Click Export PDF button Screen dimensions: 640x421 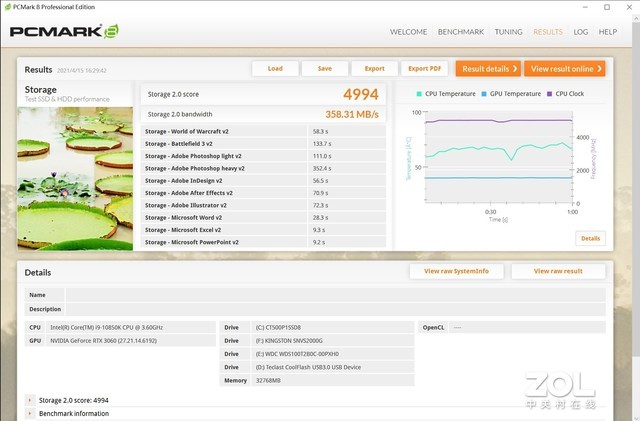click(x=424, y=69)
